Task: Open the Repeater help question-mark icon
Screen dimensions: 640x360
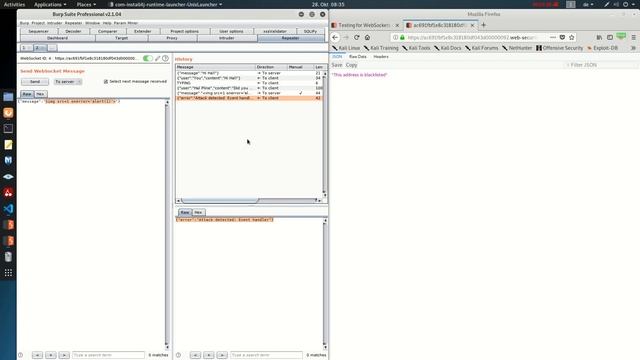Action: click(165, 58)
